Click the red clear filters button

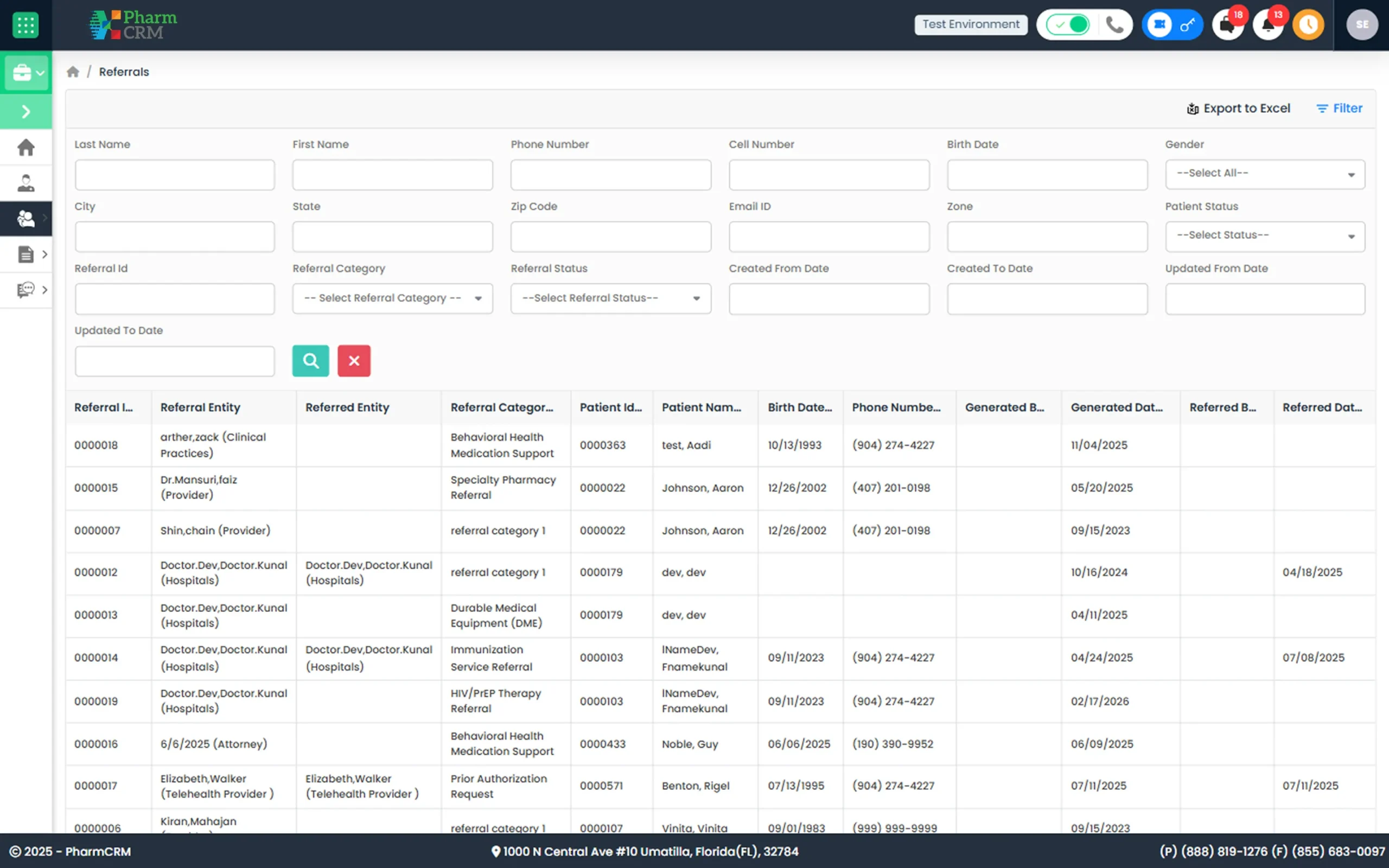pos(354,361)
